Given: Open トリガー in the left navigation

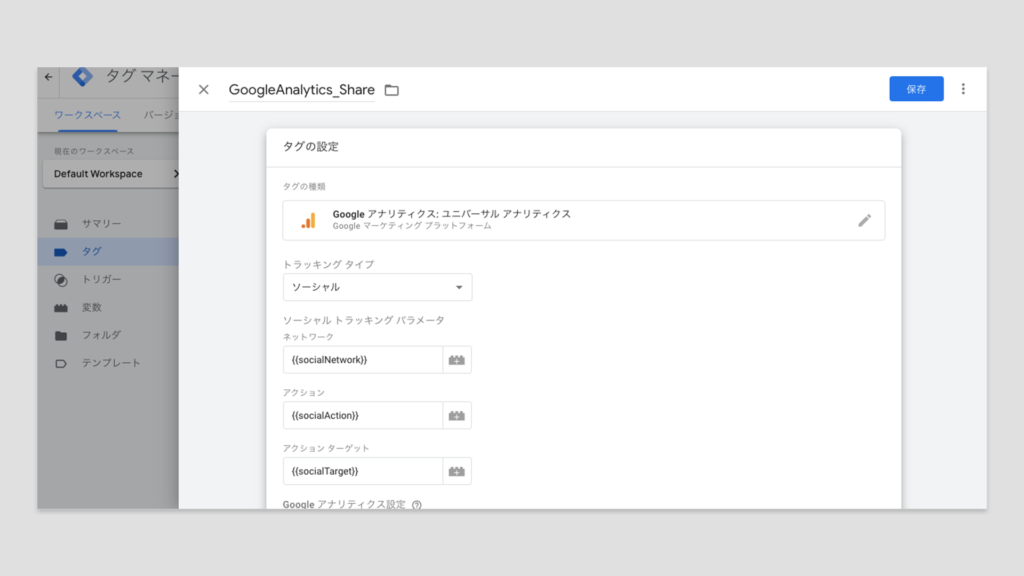Looking at the screenshot, I should pos(101,280).
